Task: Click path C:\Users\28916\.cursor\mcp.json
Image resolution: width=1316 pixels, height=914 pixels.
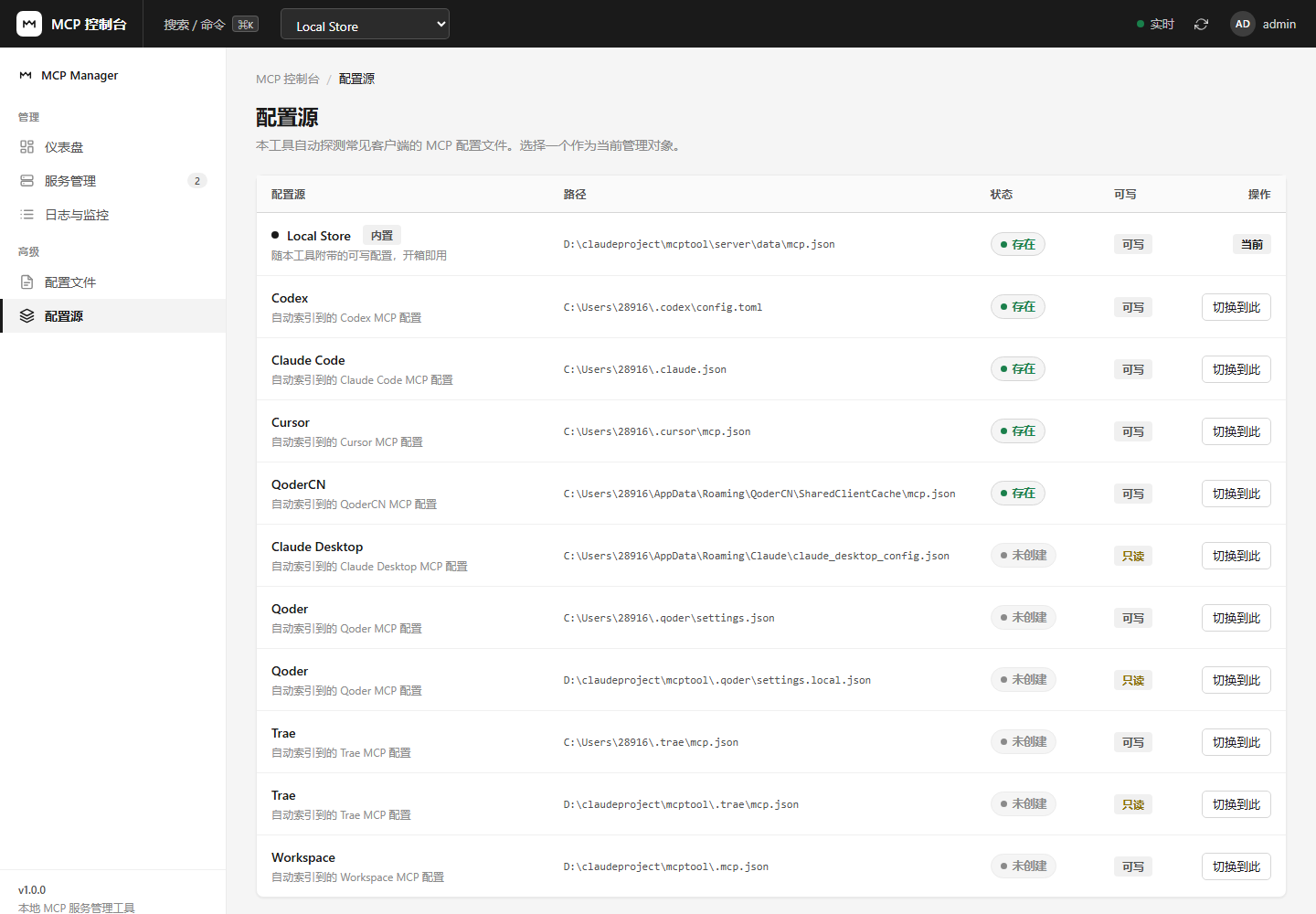Action: point(657,431)
